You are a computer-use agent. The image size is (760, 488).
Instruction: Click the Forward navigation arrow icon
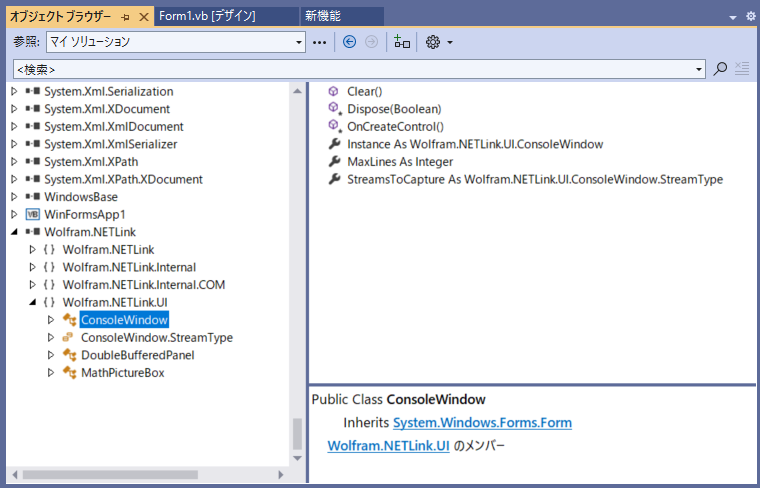[x=371, y=42]
